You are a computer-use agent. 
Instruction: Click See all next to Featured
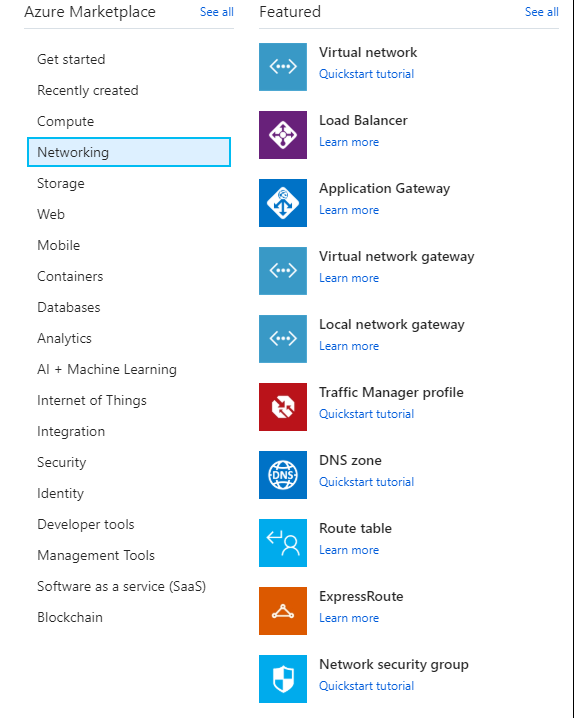click(542, 12)
